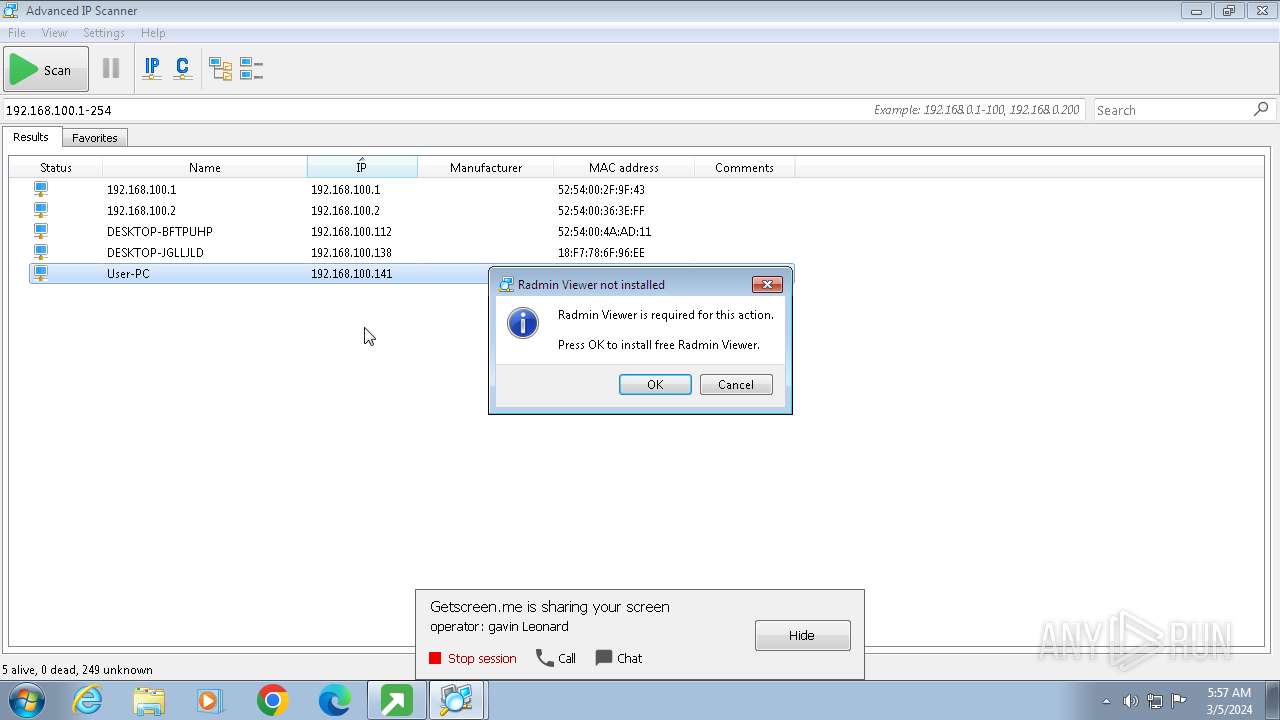Select the User-PC host name

(128, 273)
